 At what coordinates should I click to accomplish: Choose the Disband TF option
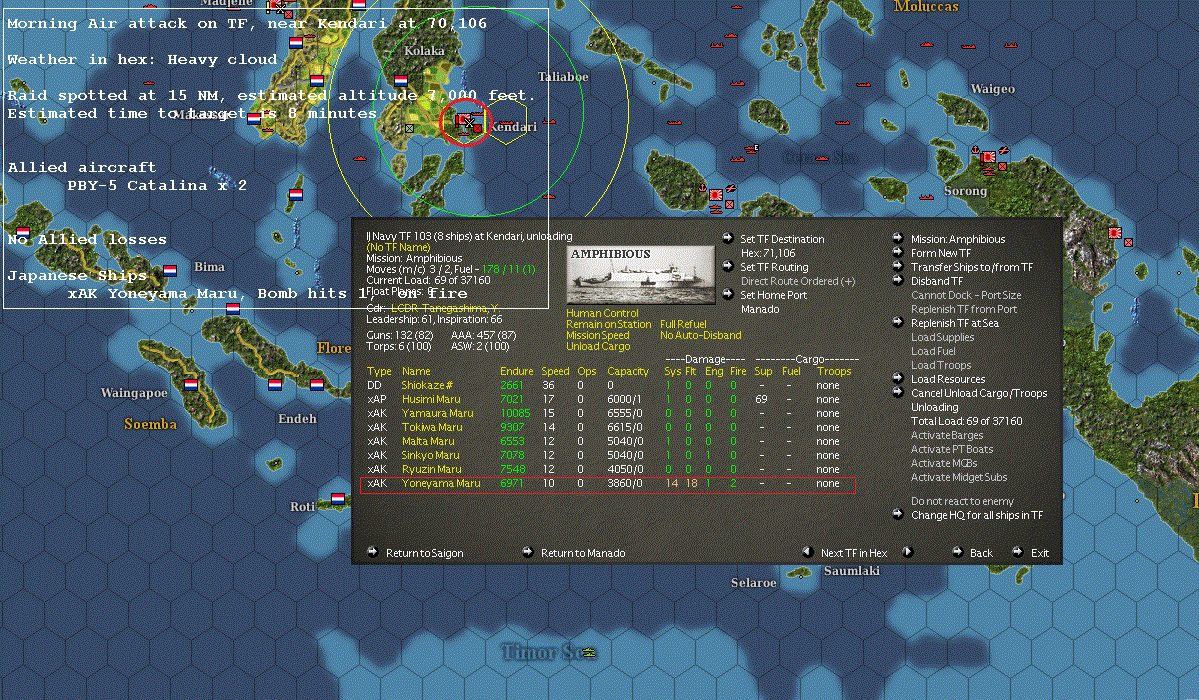[937, 281]
